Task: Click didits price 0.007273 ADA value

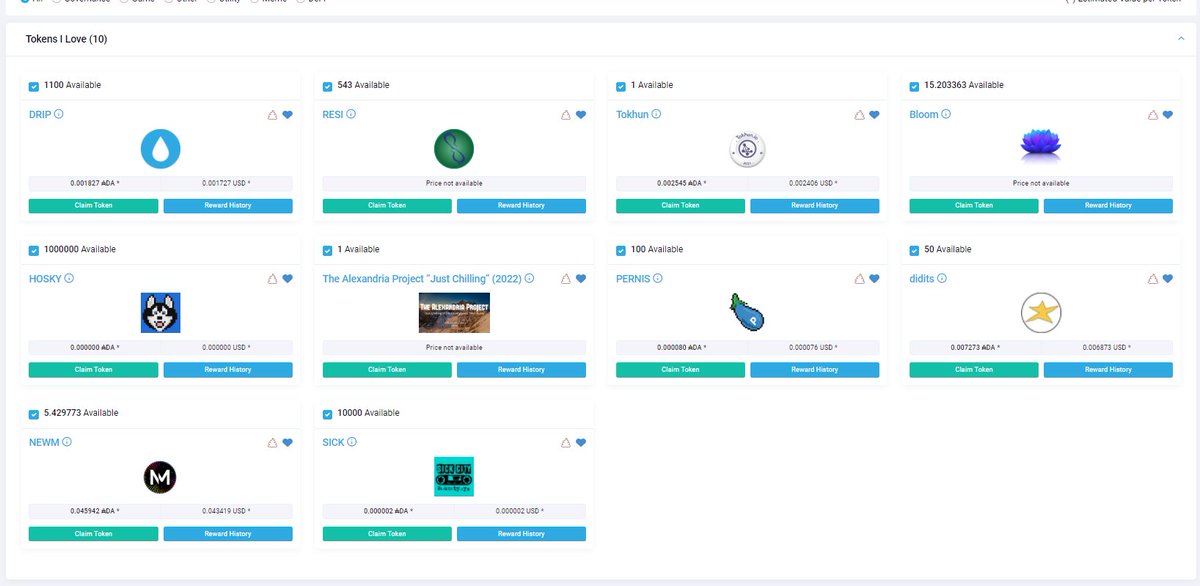Action: [x=975, y=348]
